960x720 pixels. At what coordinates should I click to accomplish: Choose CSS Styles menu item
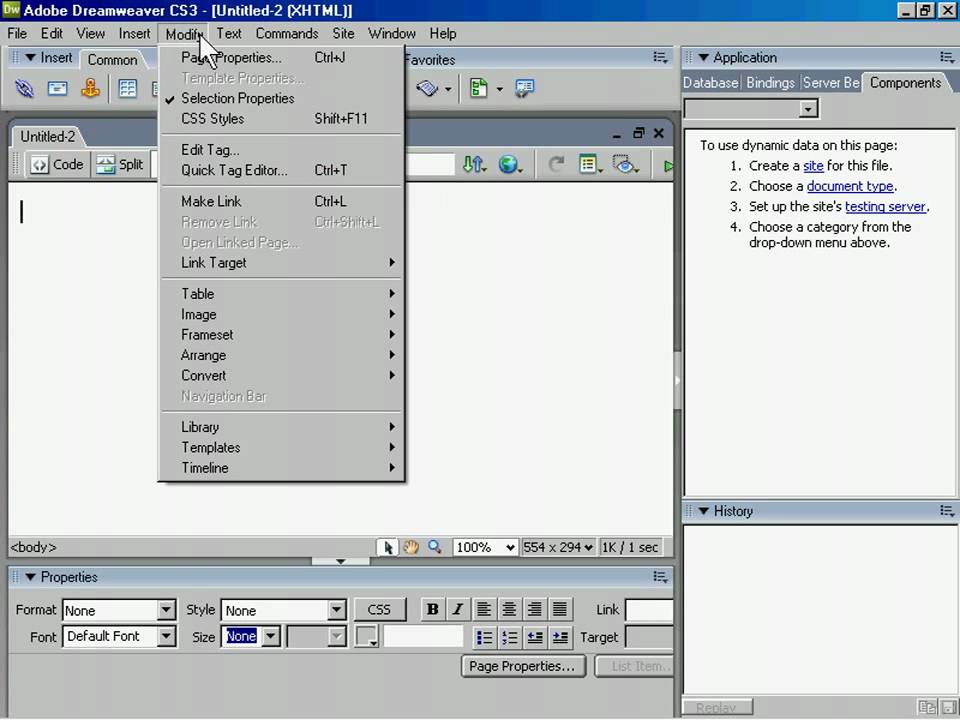[x=282, y=119]
